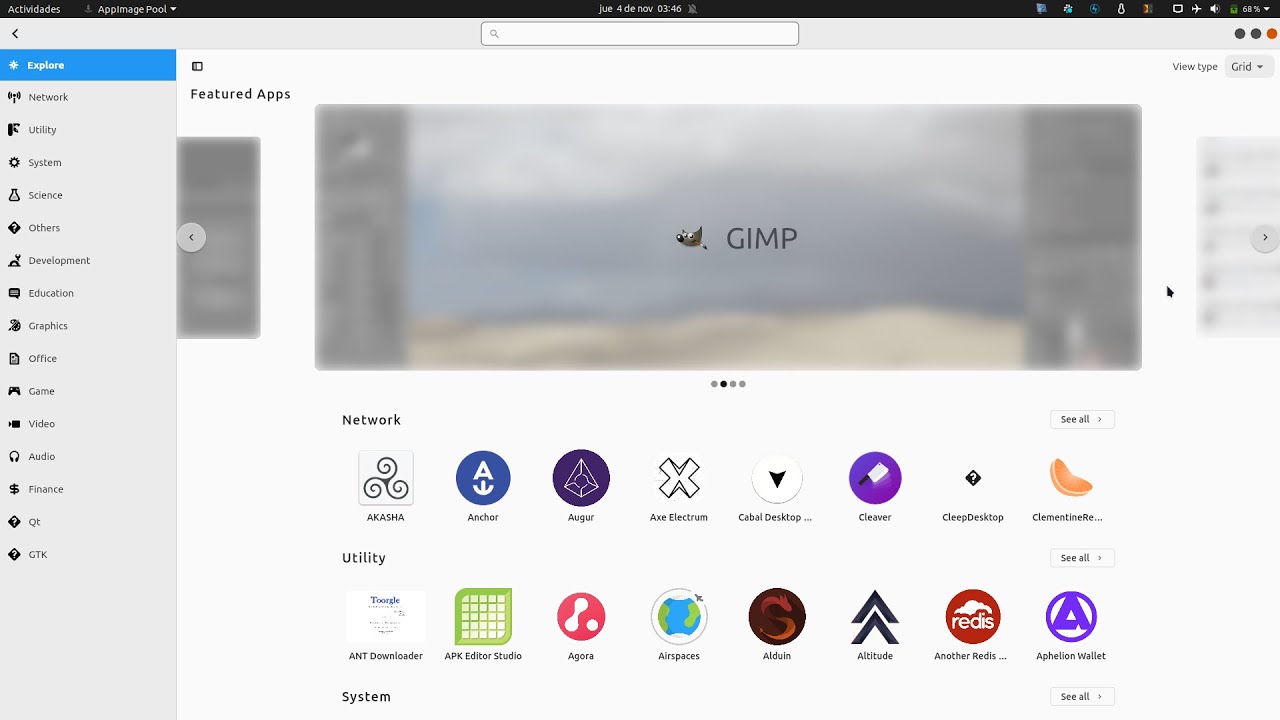1280x720 pixels.
Task: Open the View type Grid dropdown
Action: [x=1247, y=67]
